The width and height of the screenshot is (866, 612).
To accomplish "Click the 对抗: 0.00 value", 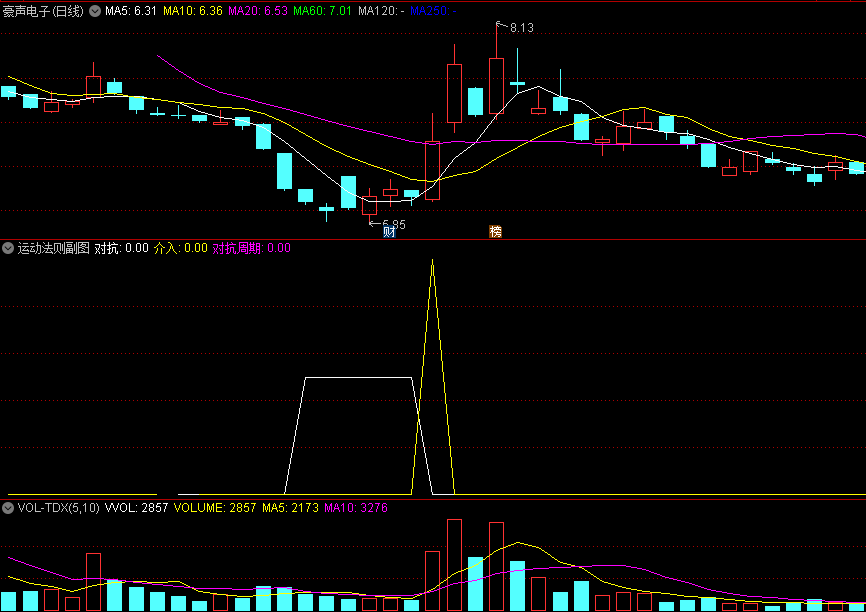I will coord(122,249).
